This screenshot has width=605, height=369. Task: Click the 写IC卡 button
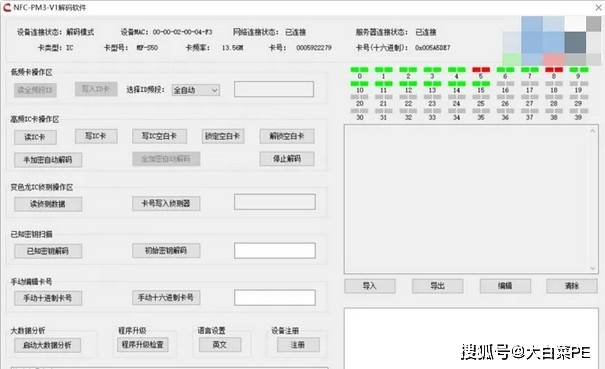(x=96, y=136)
